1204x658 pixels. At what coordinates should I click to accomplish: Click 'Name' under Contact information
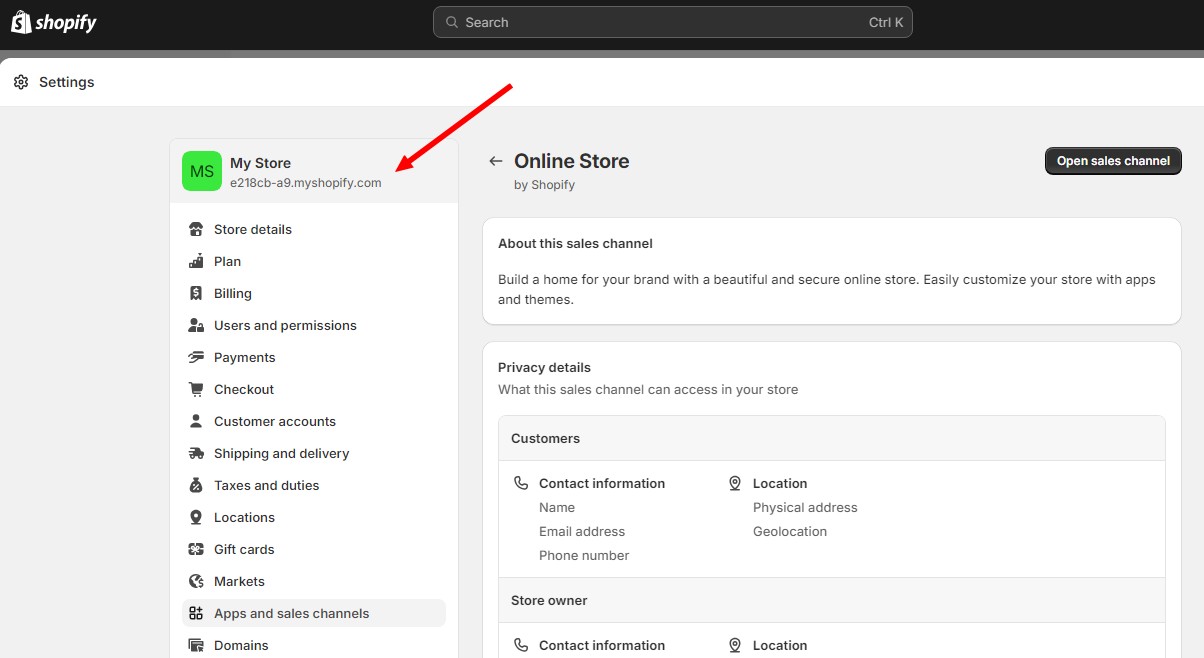[x=557, y=507]
